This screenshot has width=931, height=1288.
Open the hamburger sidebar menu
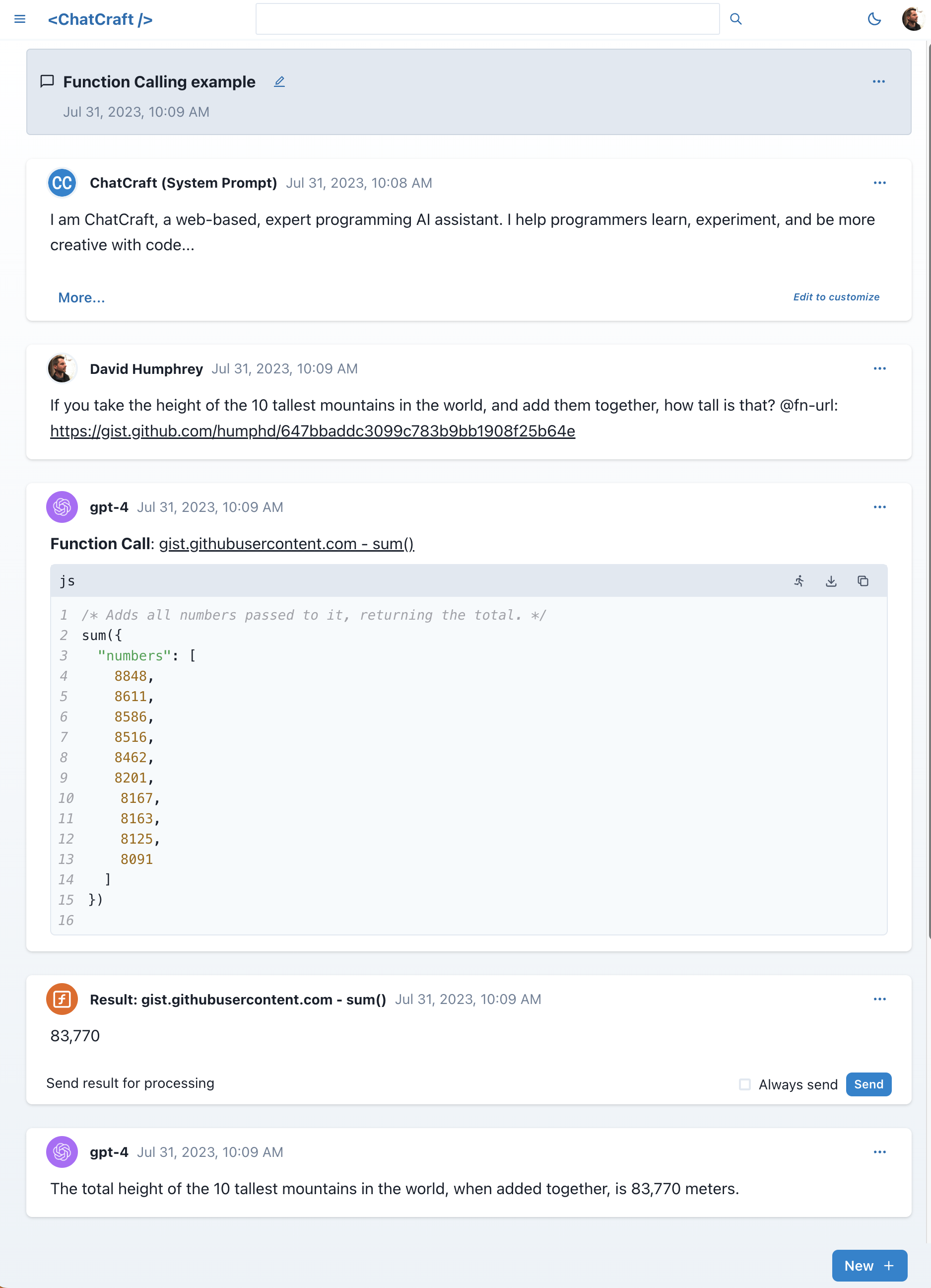coord(20,19)
